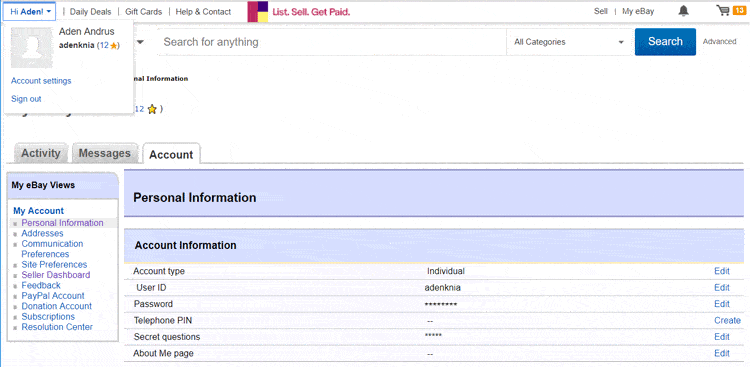Edit the About Me page row
The width and height of the screenshot is (750, 367).
coord(722,354)
